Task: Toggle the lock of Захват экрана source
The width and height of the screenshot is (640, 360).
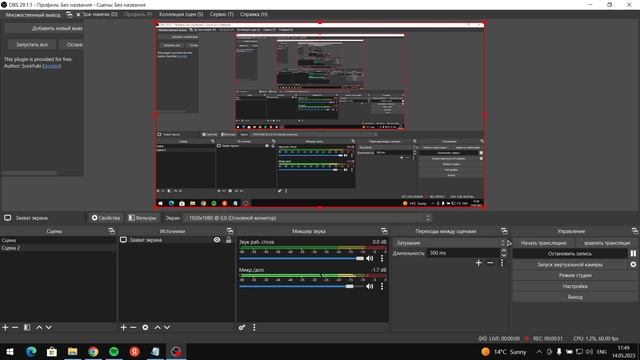Action: point(229,240)
